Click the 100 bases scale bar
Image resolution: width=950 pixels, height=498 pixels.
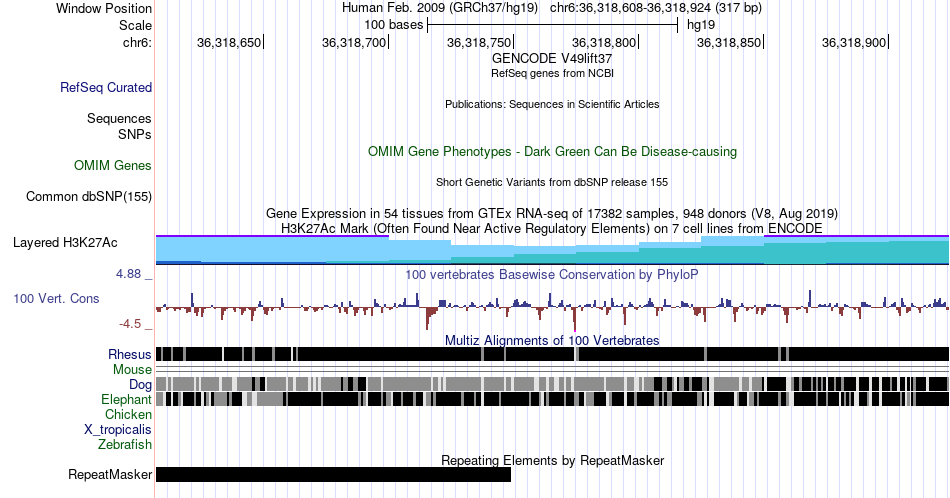553,25
